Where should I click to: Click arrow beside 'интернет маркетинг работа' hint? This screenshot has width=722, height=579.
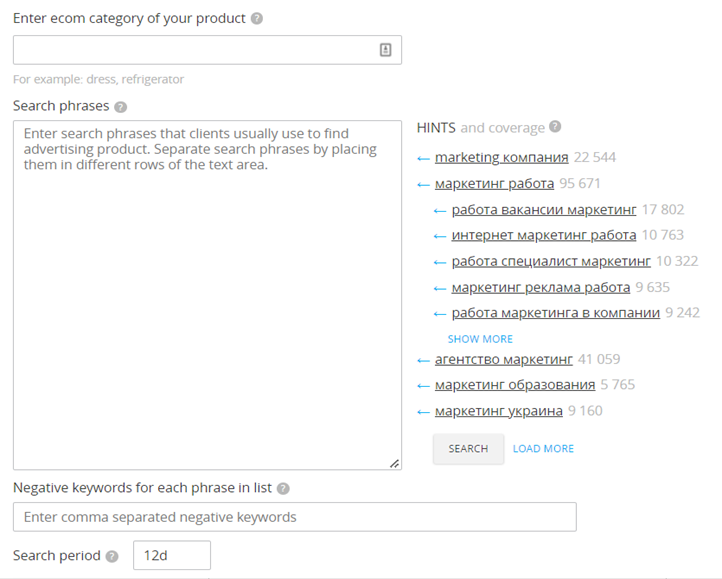click(x=440, y=236)
